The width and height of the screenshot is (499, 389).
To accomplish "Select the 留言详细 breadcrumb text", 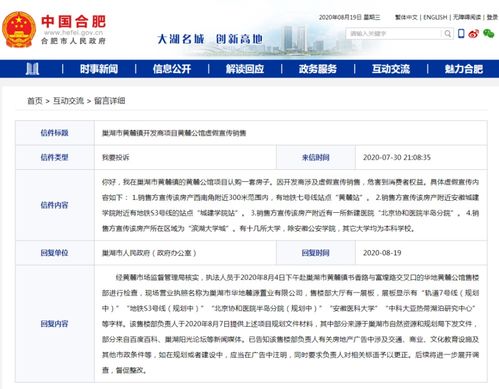I will [110, 101].
